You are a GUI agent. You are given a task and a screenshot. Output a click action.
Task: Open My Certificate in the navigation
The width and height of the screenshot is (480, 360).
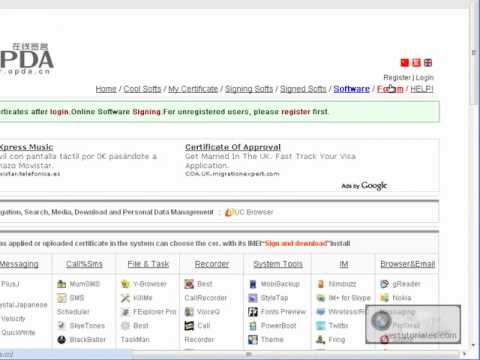[x=193, y=89]
